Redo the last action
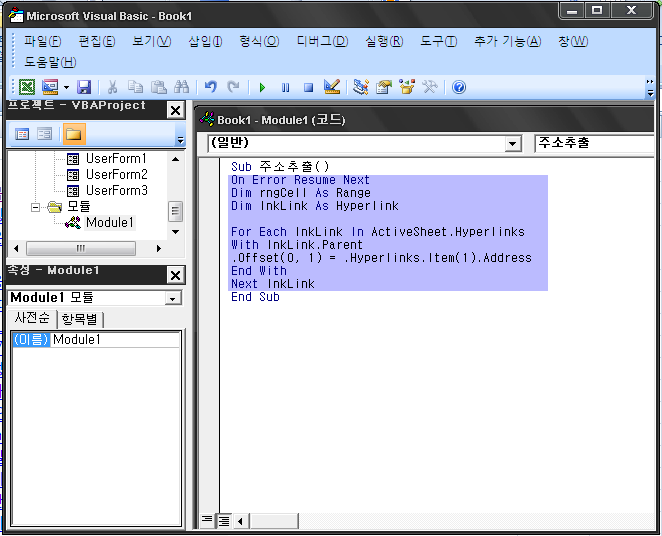662x536 pixels. (233, 87)
